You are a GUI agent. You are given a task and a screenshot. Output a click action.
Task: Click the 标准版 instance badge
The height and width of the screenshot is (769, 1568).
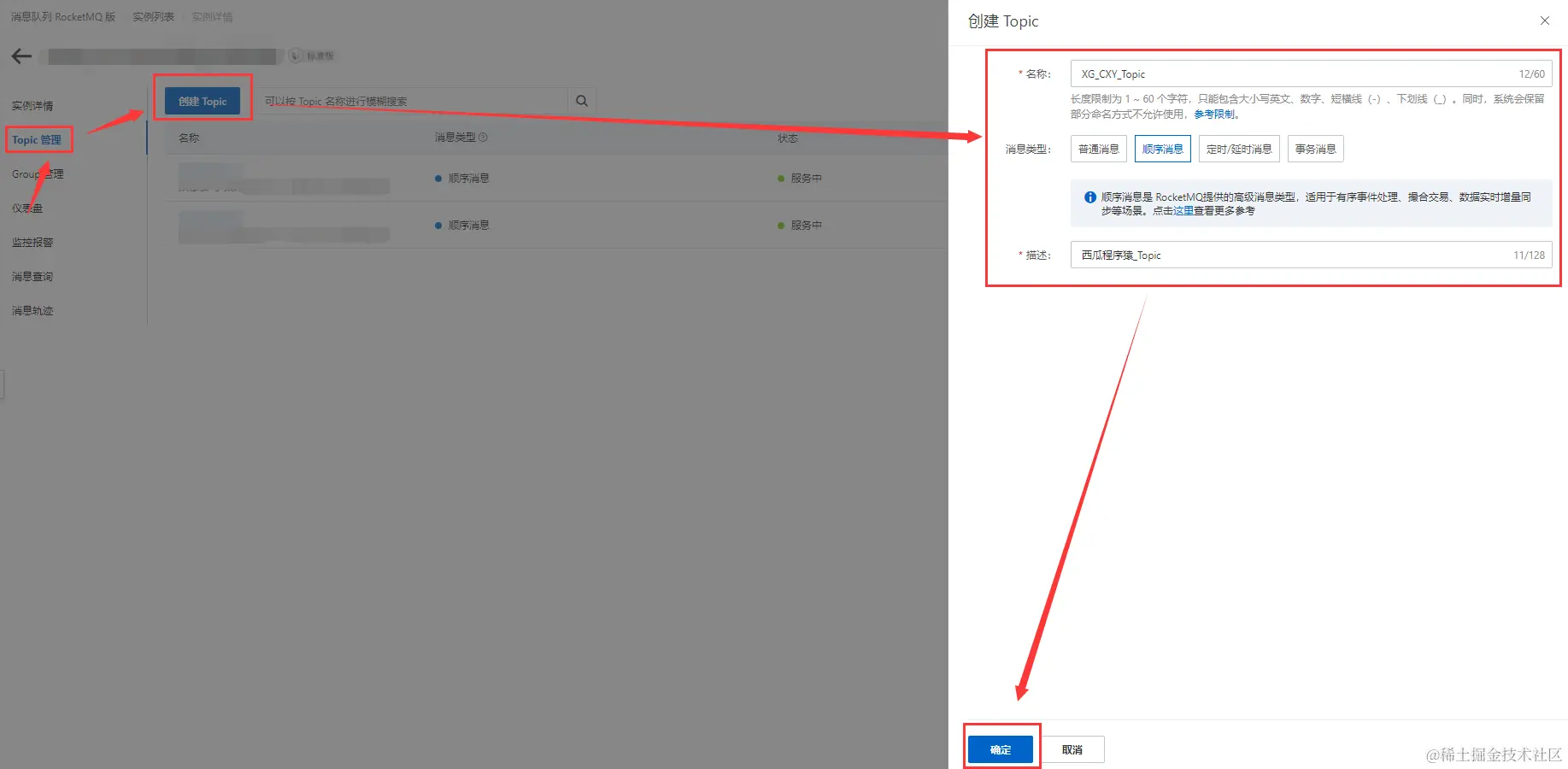312,56
